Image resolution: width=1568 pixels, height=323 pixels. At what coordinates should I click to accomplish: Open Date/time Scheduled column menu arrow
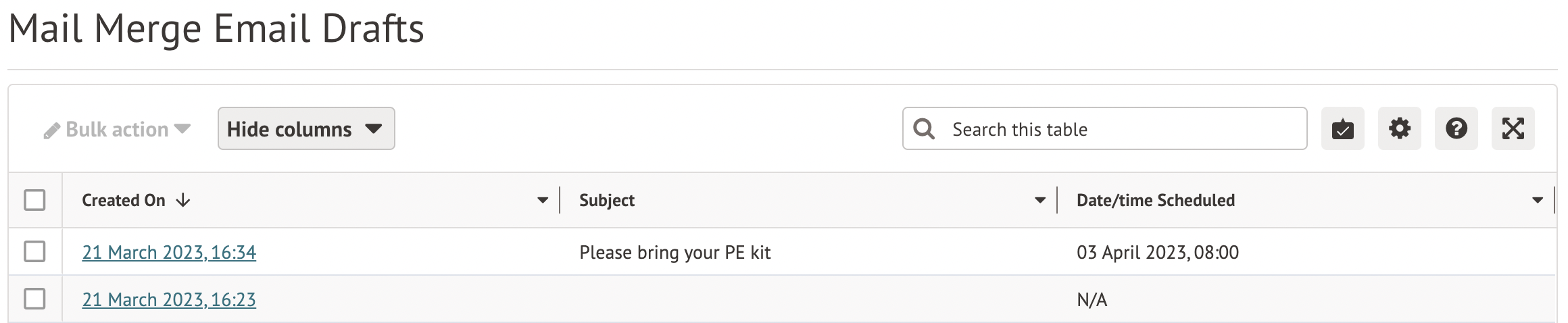tap(1537, 201)
